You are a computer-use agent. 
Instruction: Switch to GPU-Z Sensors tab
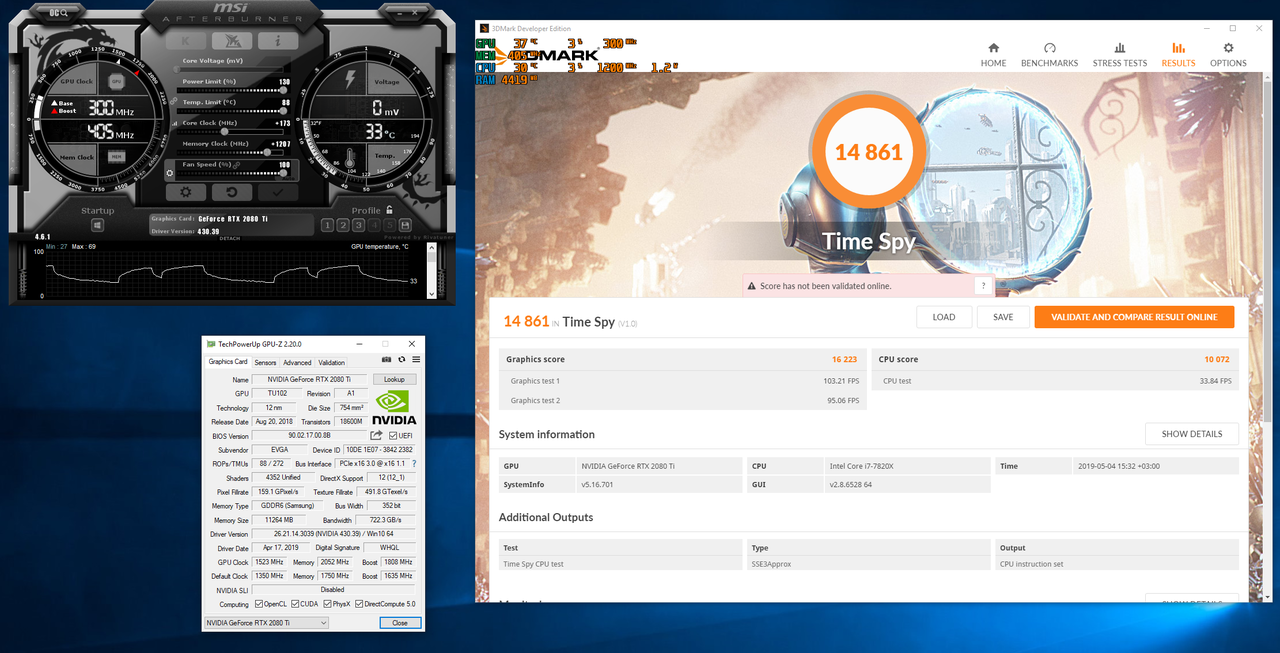click(265, 363)
